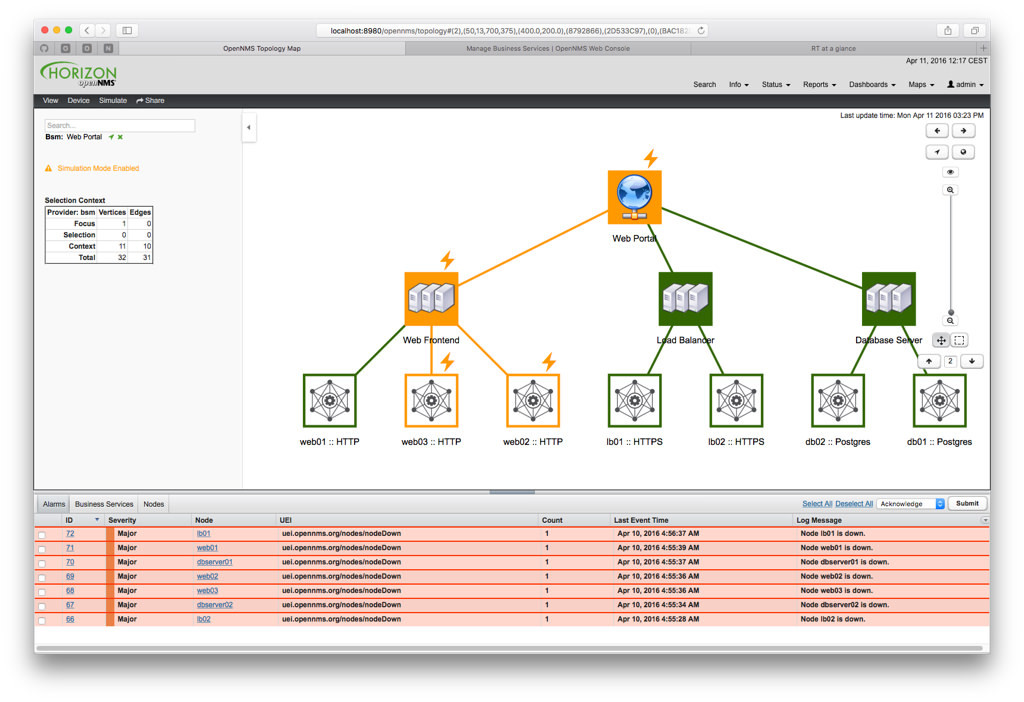Image resolution: width=1024 pixels, height=702 pixels.
Task: Click the web03 :: HTTP service node
Action: tap(431, 400)
